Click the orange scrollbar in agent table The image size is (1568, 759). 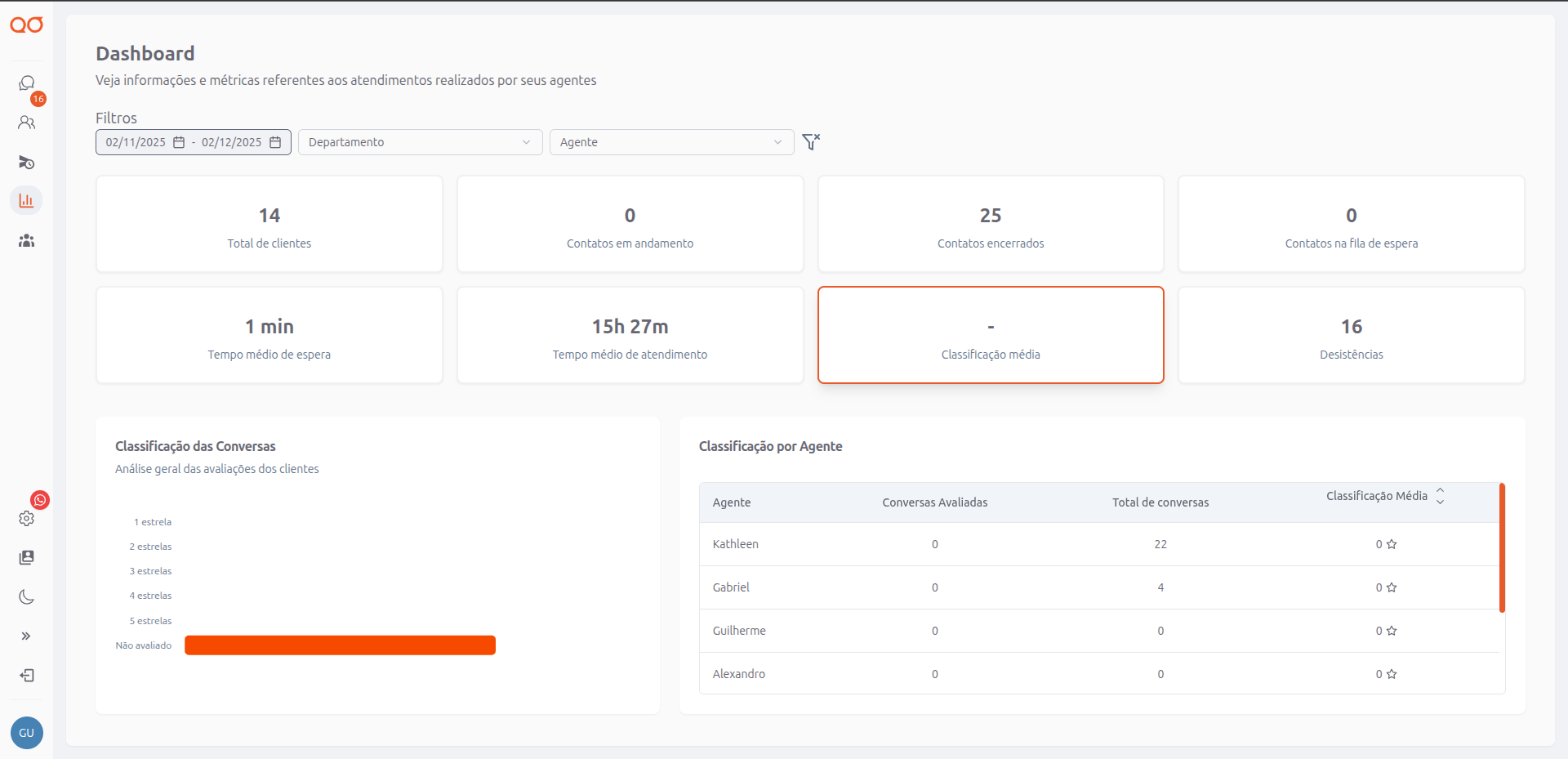point(1502,547)
